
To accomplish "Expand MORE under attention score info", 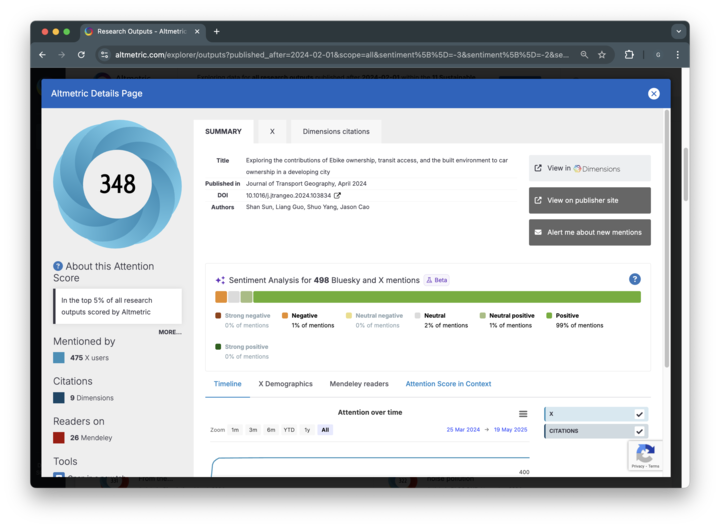I will (x=169, y=332).
